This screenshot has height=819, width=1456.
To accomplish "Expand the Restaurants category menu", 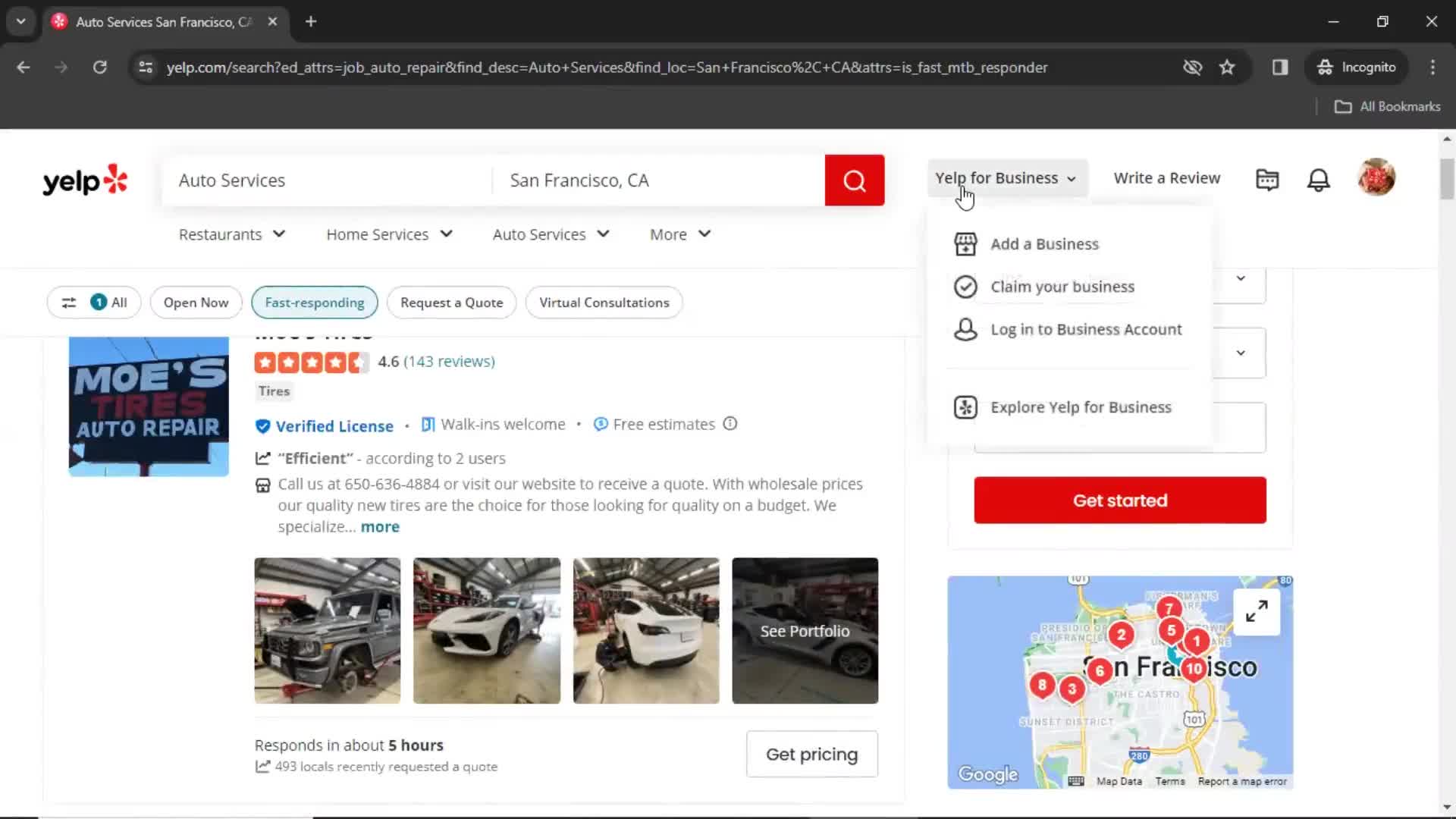I will (x=232, y=234).
